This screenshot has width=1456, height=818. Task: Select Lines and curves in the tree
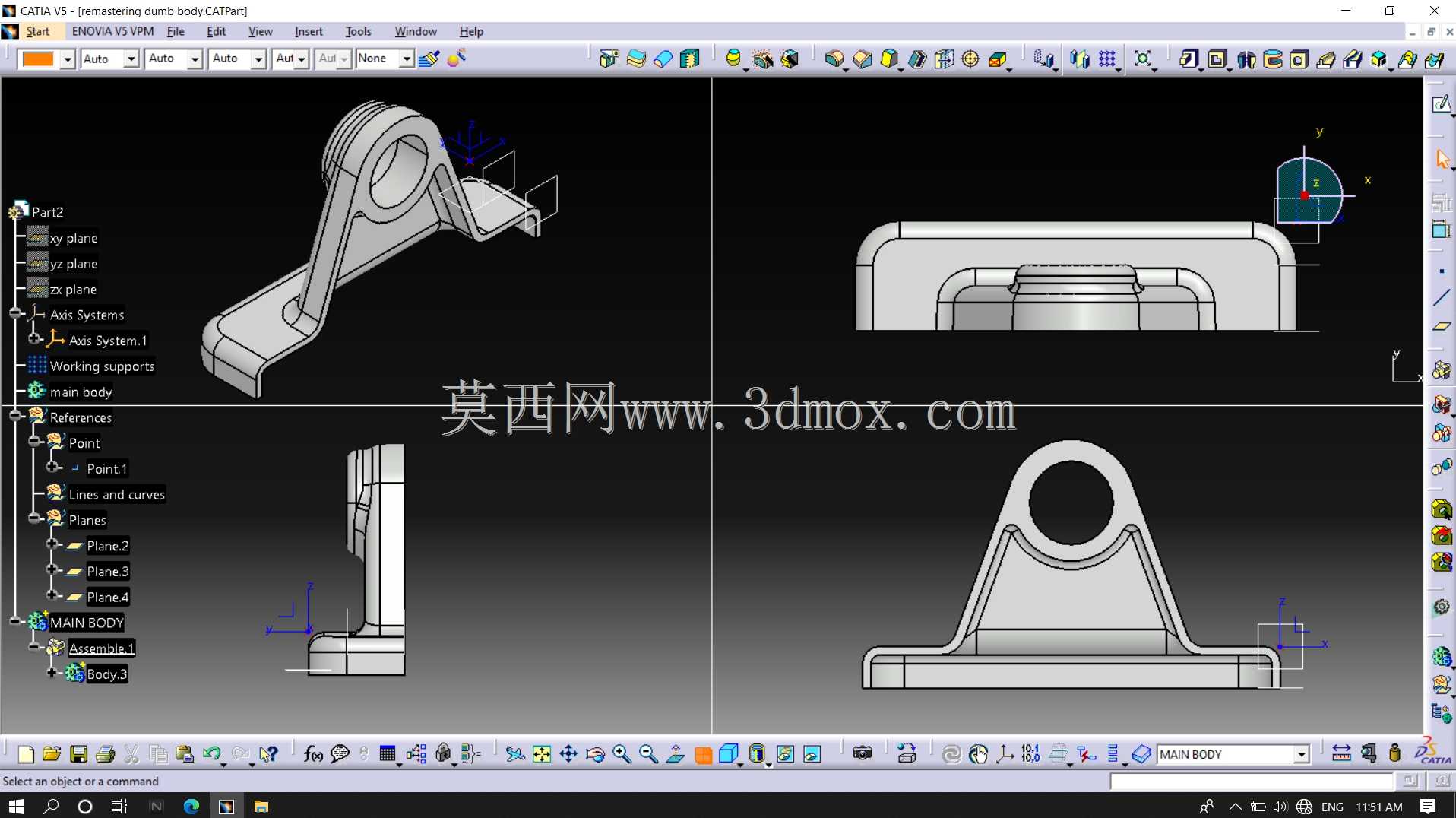point(117,495)
